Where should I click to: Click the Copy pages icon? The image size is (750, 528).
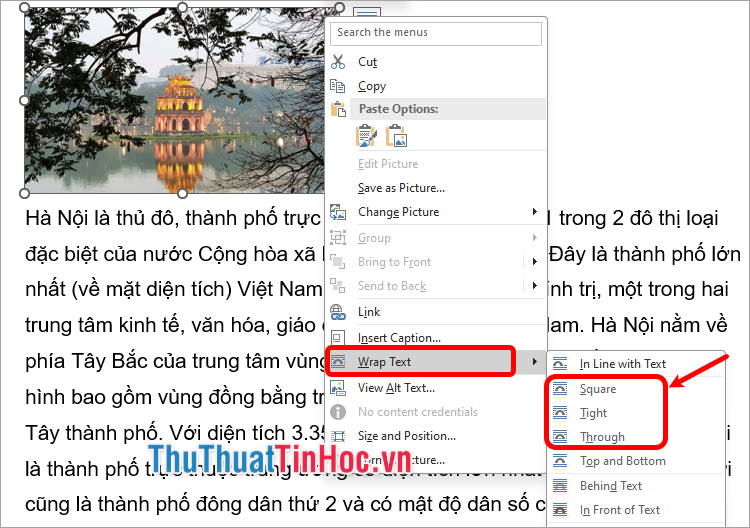pyautogui.click(x=338, y=86)
